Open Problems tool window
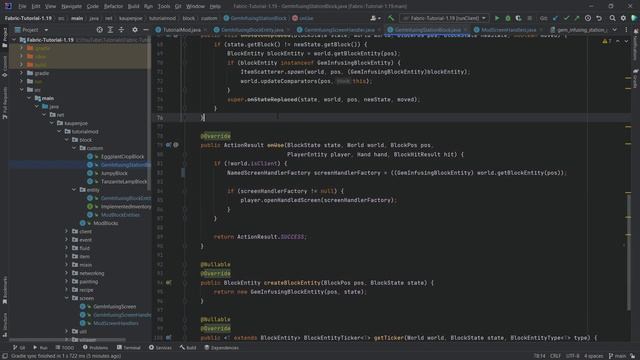640x360 pixels. point(96,348)
